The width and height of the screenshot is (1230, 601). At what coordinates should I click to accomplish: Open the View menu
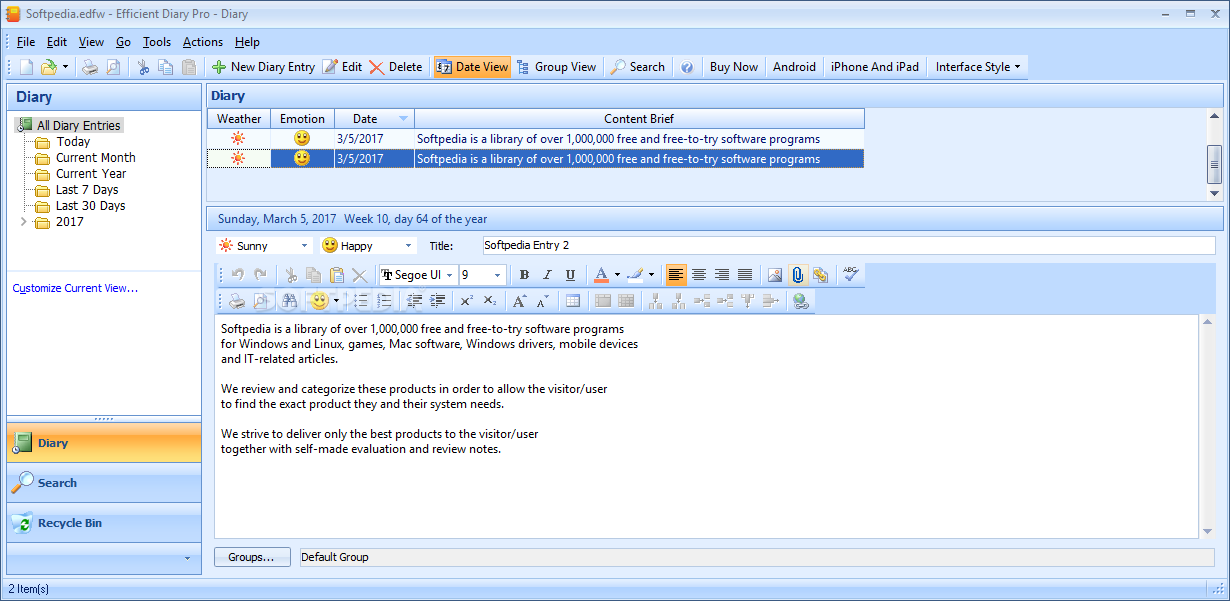click(91, 42)
